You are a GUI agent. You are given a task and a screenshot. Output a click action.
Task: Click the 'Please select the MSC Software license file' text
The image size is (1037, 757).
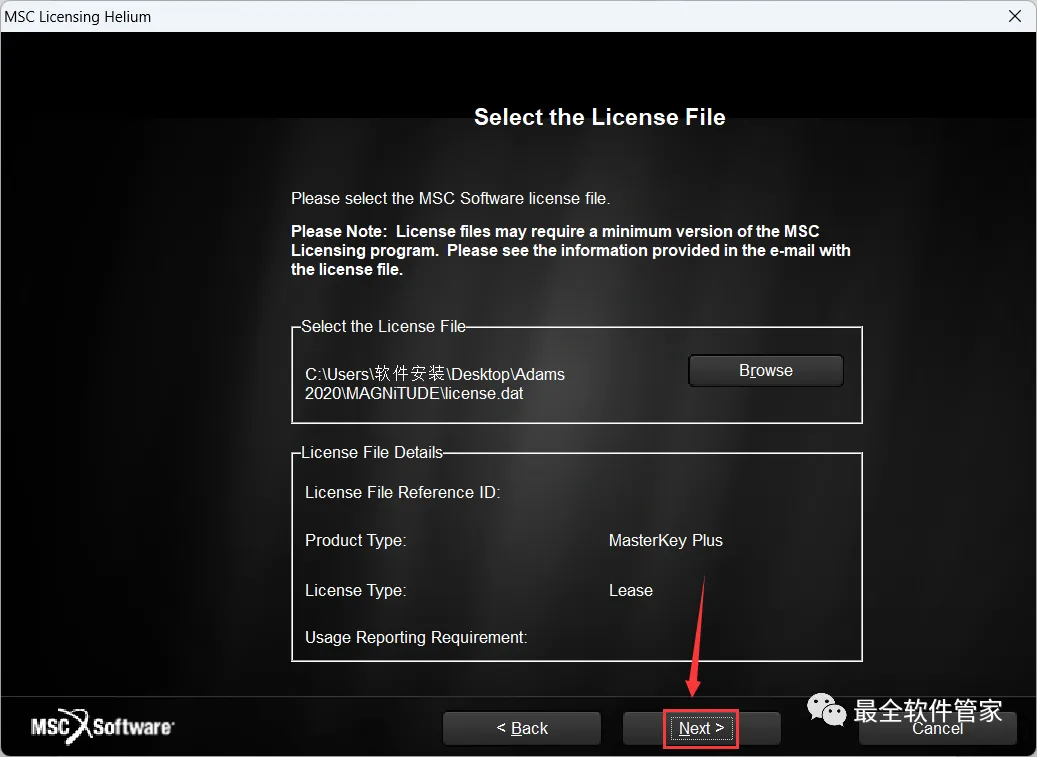tap(450, 198)
